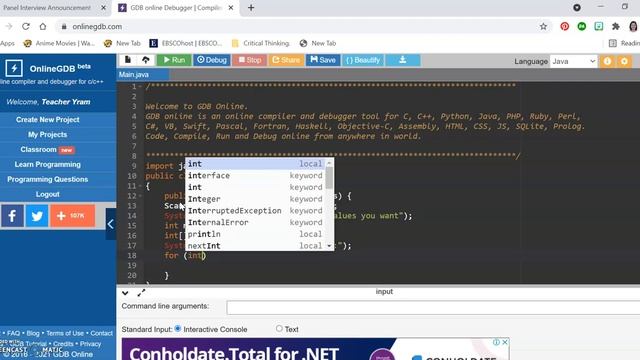The height and width of the screenshot is (360, 640).
Task: Fold the main method at line 12
Action: pos(140,196)
